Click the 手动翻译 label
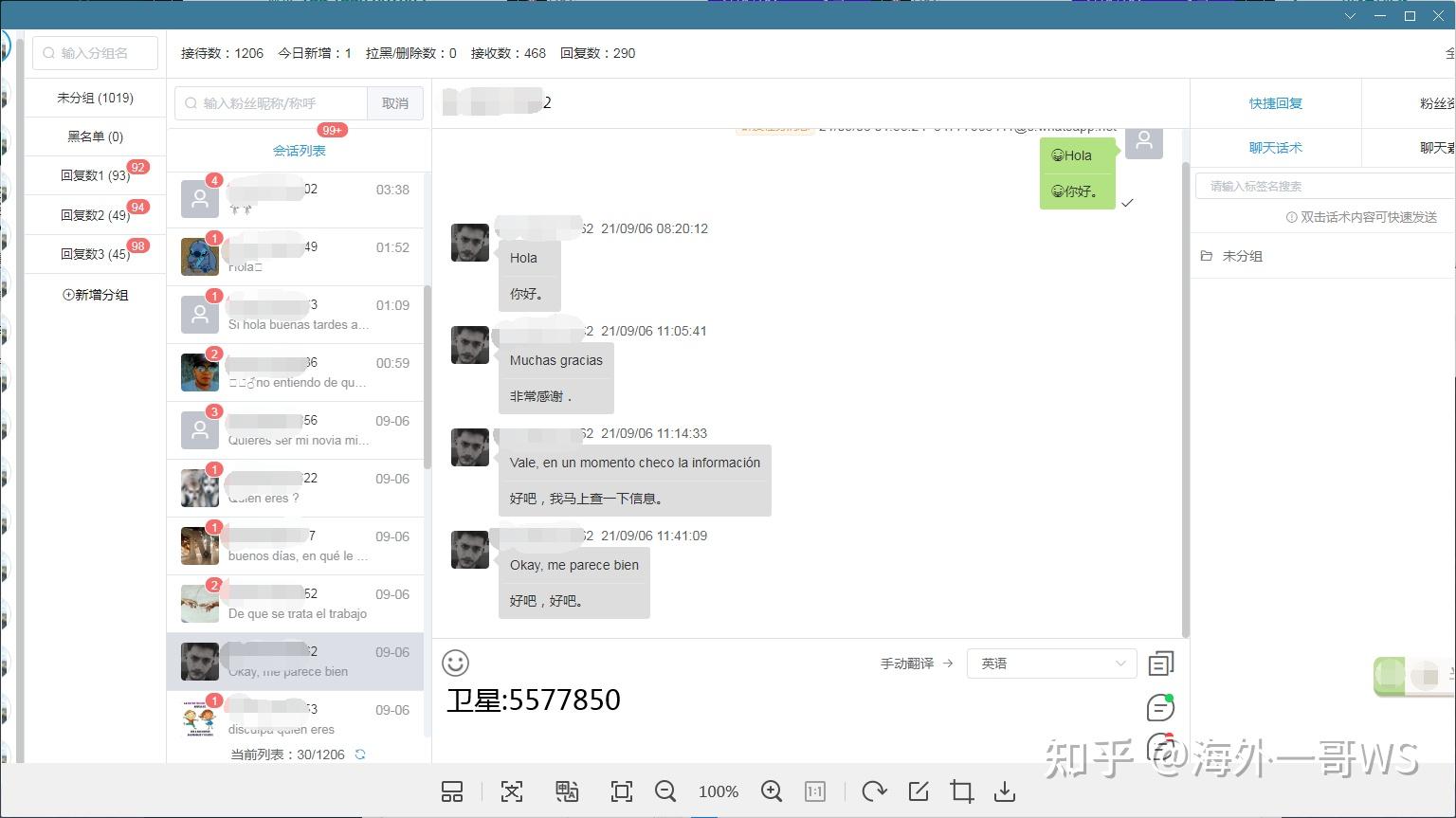The height and width of the screenshot is (818, 1456). tap(907, 663)
